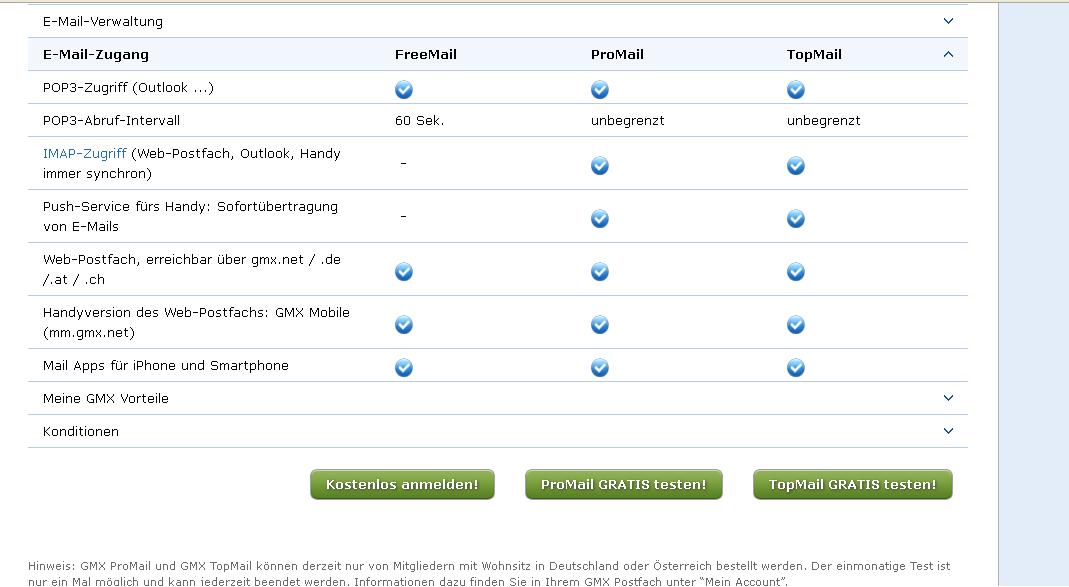
Task: Click TopMail 'unbegrenzt' interval value
Action: pos(824,121)
